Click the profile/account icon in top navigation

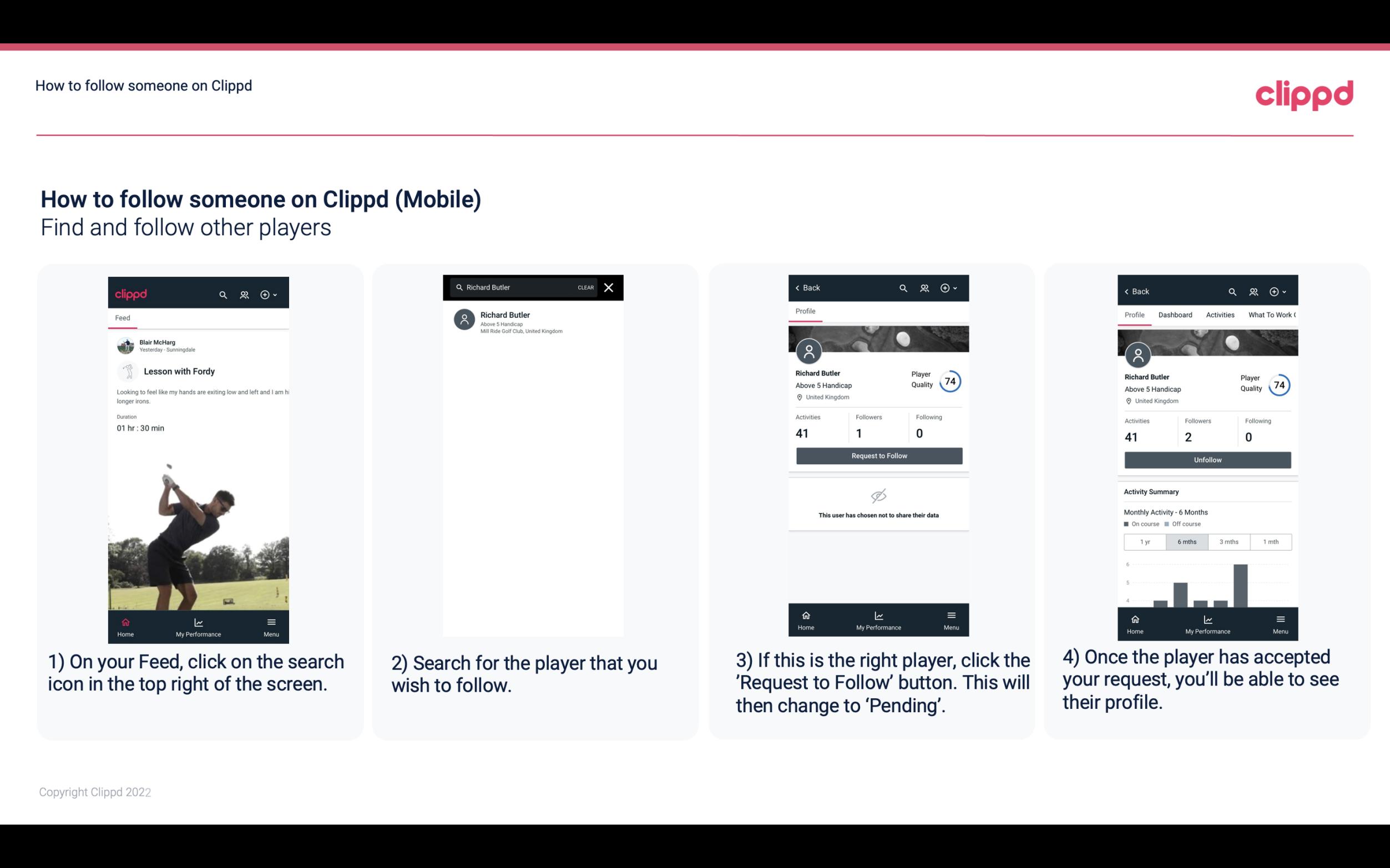coord(243,293)
